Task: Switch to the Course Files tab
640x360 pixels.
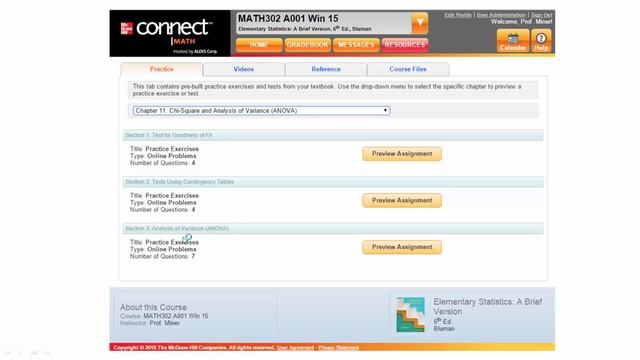Action: (x=408, y=69)
